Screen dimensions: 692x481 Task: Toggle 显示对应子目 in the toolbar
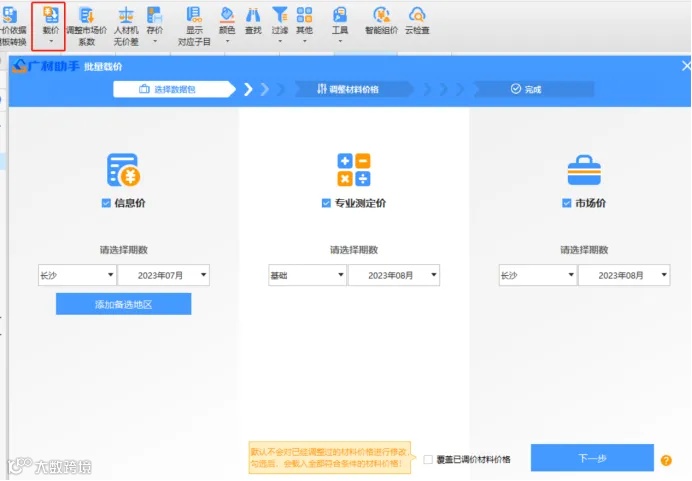click(x=194, y=26)
